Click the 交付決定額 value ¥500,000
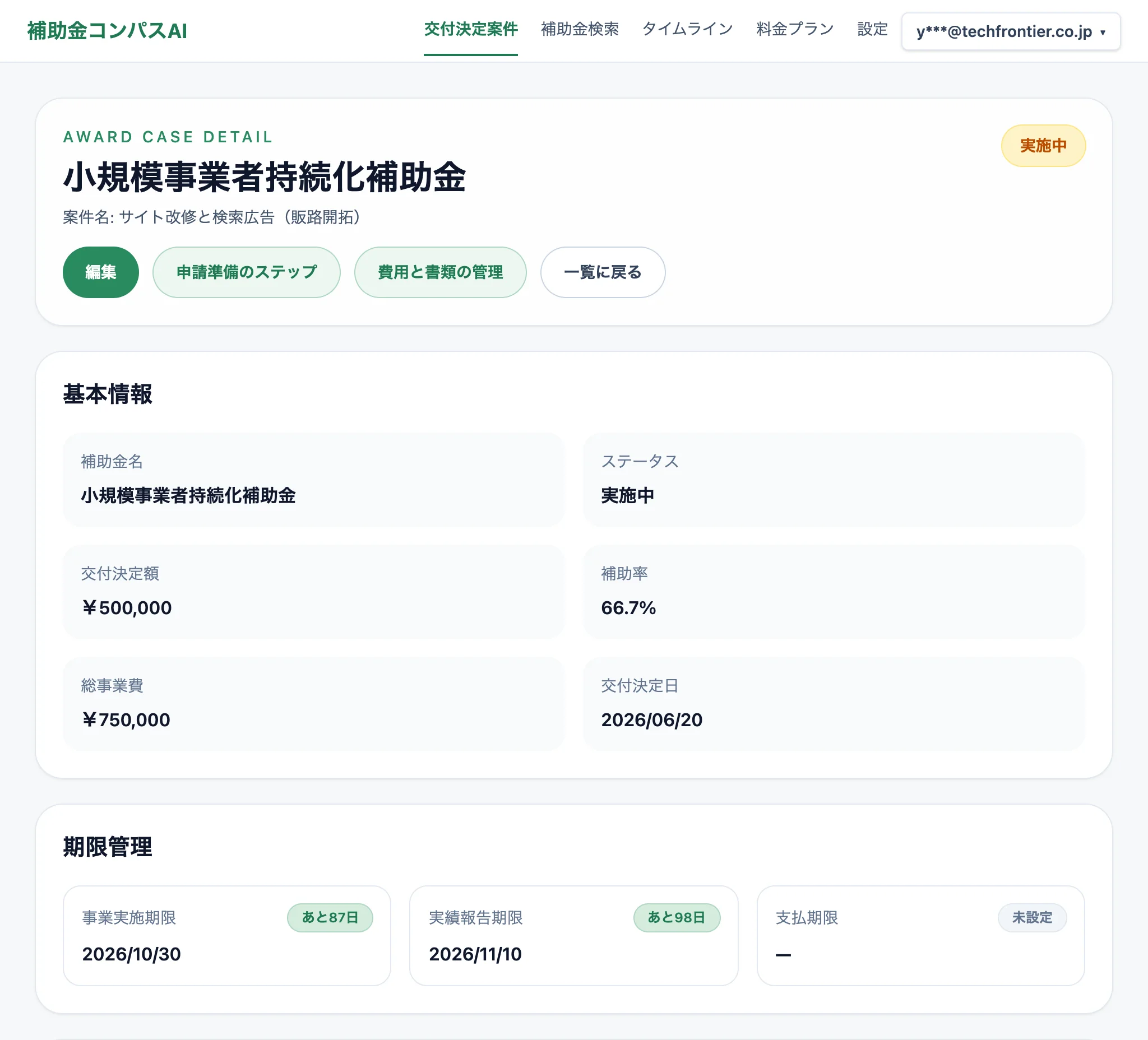Screen dimensions: 1148x1040 pos(127,607)
